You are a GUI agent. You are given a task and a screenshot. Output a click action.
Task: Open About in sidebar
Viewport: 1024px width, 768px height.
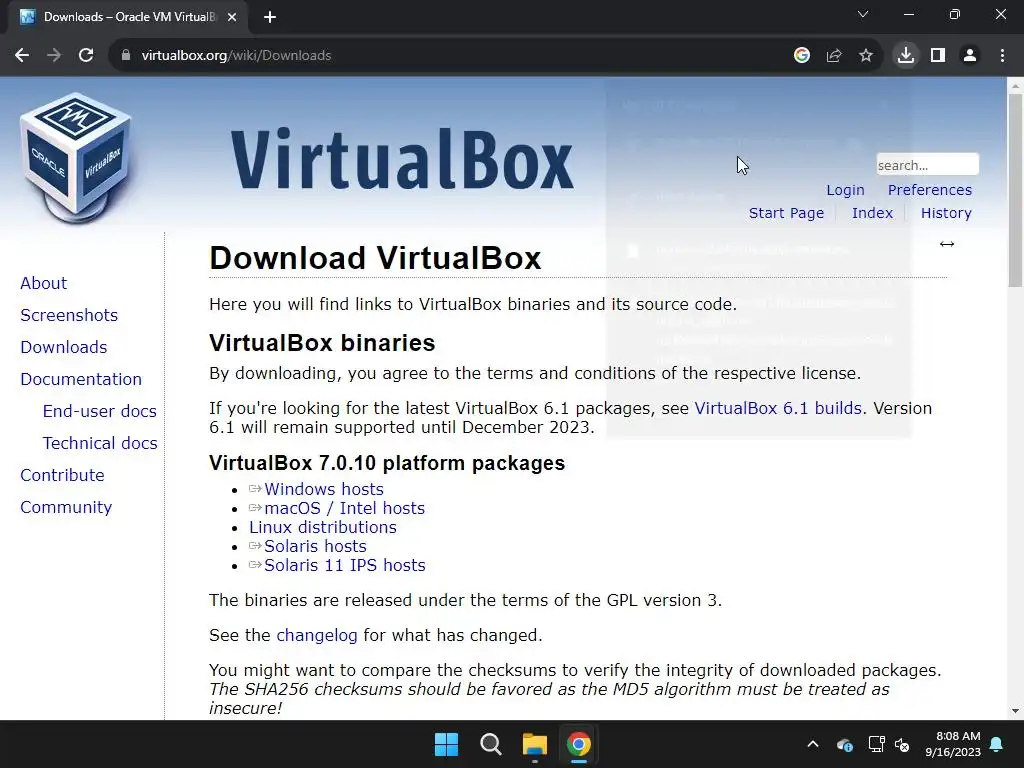pyautogui.click(x=43, y=283)
